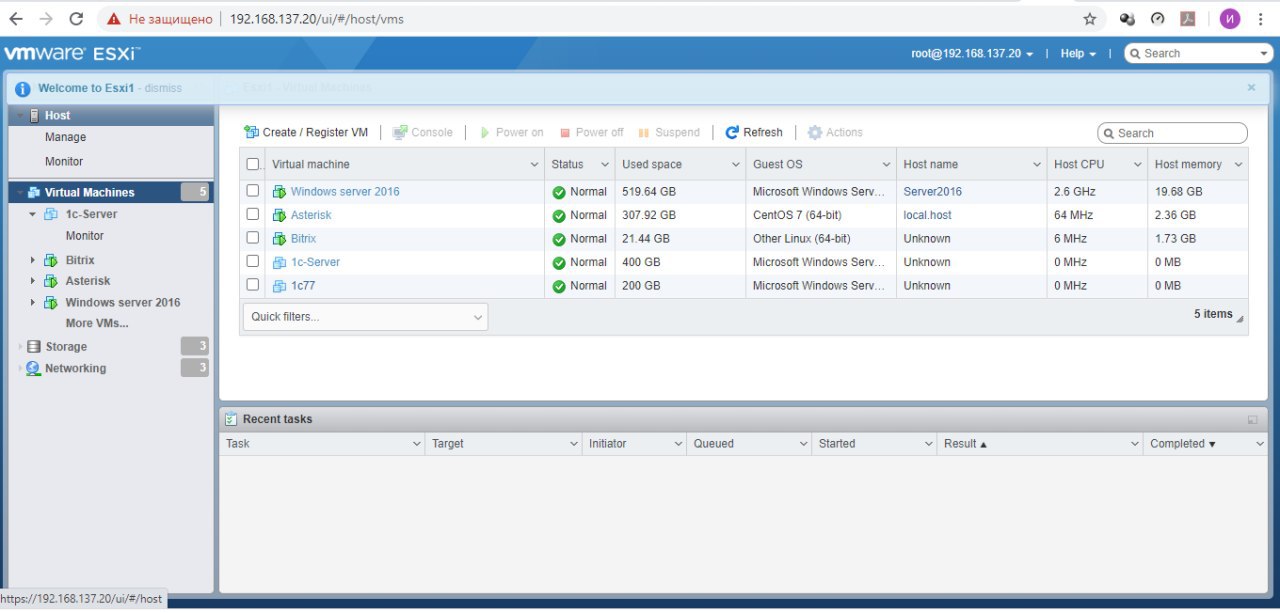Image resolution: width=1280 pixels, height=613 pixels.
Task: Click the Virtual Machines icon in navigator
Action: click(34, 192)
